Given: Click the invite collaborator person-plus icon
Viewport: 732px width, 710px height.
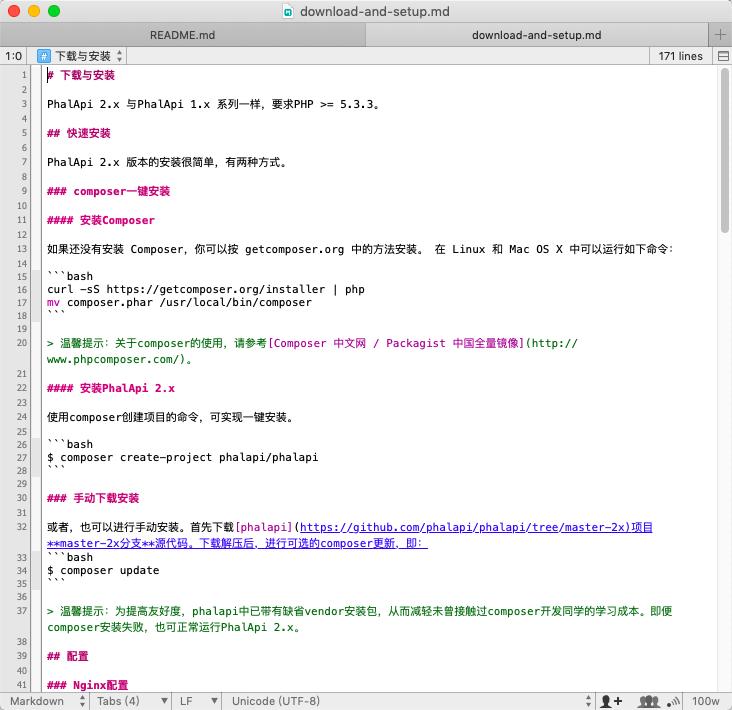Looking at the screenshot, I should point(612,701).
